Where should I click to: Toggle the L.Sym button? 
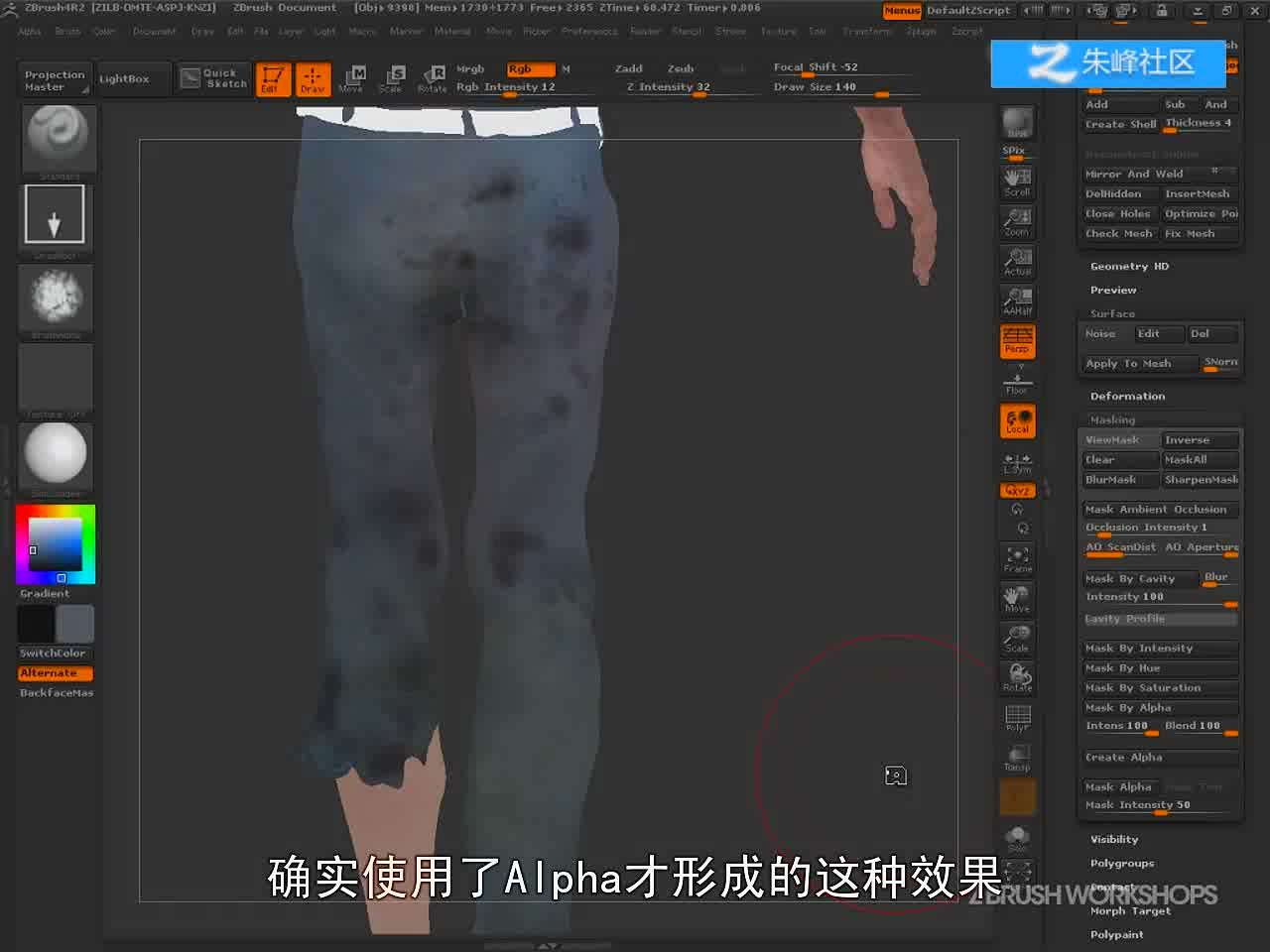tap(1017, 463)
